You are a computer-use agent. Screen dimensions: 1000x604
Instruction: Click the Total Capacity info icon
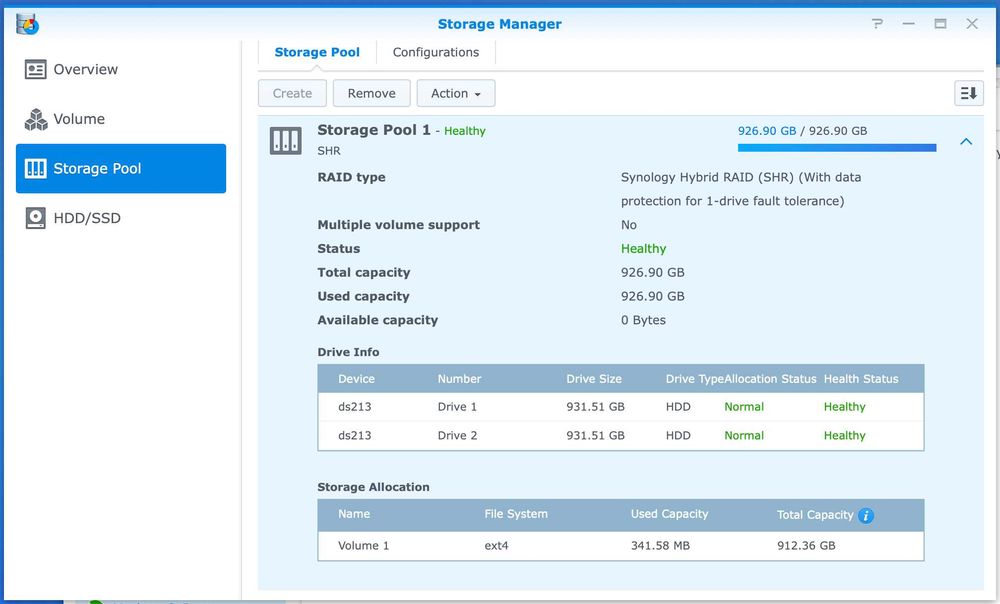(865, 515)
